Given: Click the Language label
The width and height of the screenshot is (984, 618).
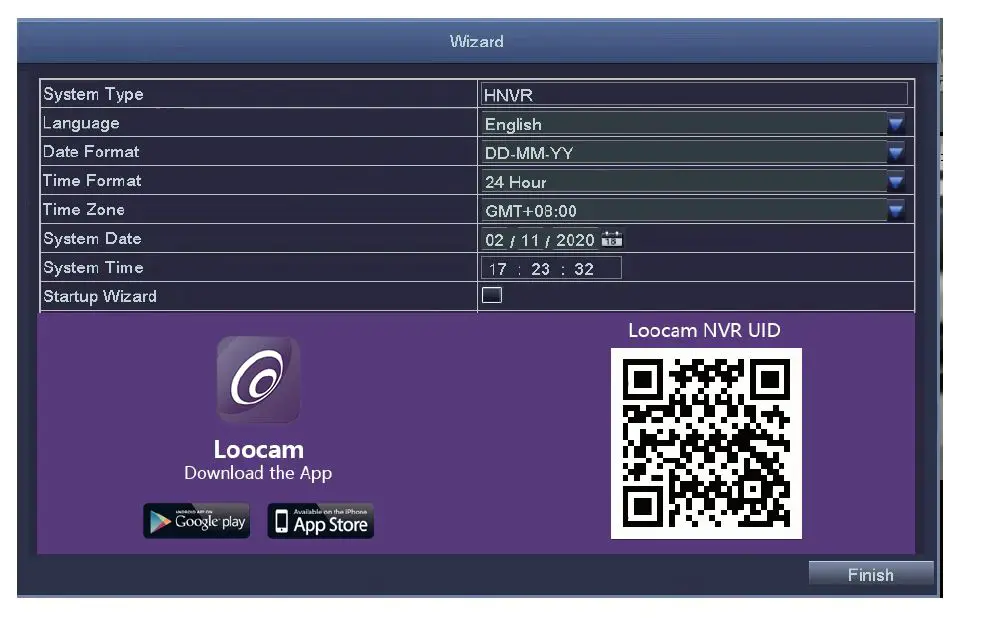Looking at the screenshot, I should (81, 123).
